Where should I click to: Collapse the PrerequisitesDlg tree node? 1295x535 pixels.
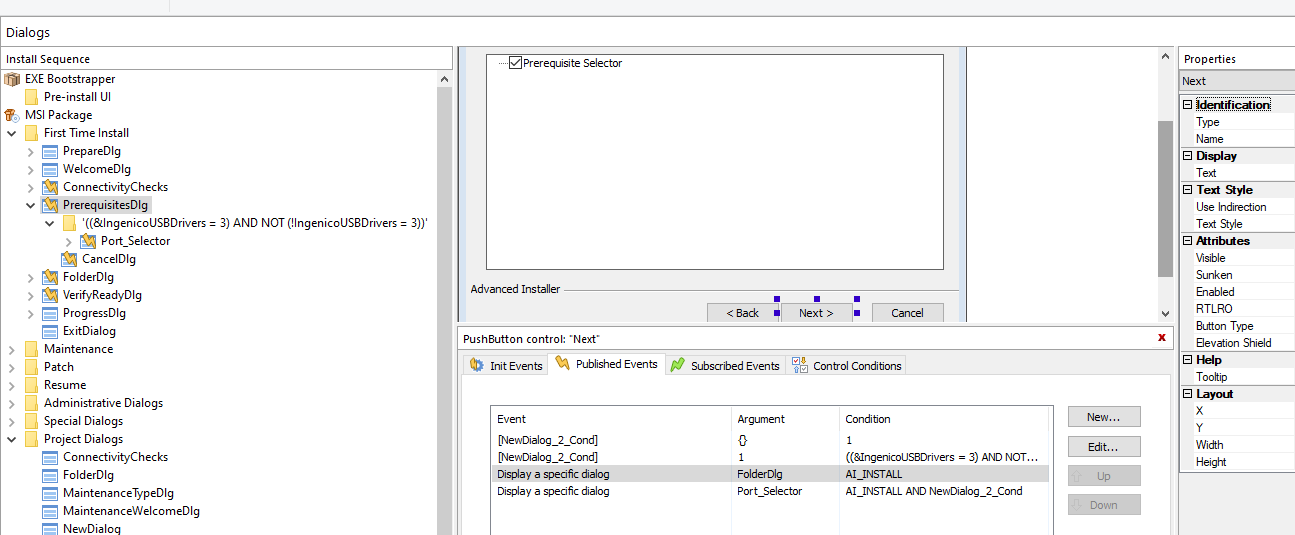coord(30,205)
